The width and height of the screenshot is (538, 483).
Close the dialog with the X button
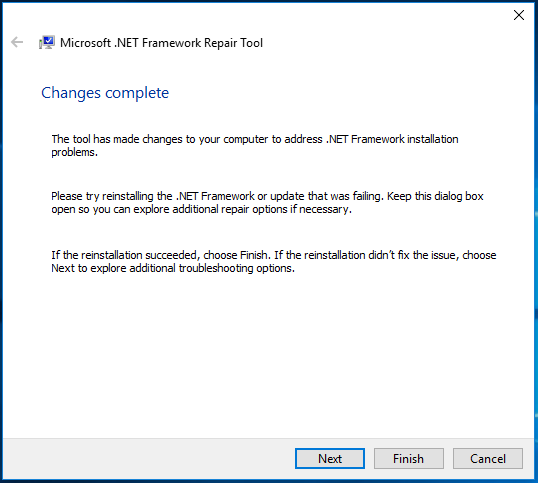click(x=519, y=15)
